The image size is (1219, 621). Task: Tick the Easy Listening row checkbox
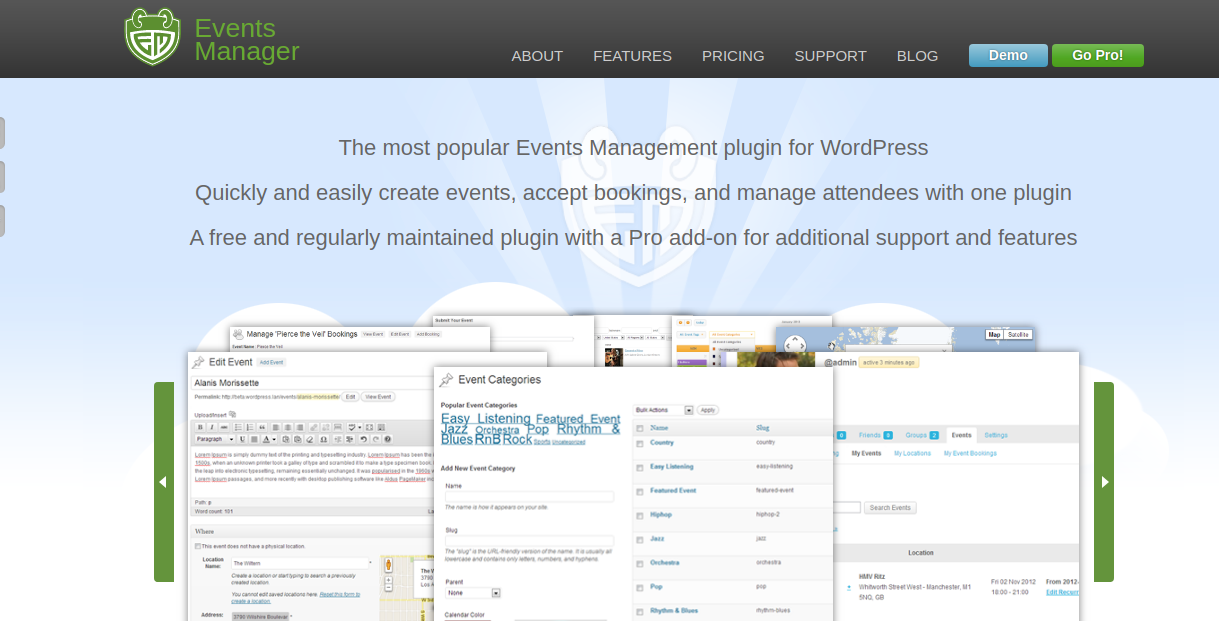coord(640,468)
